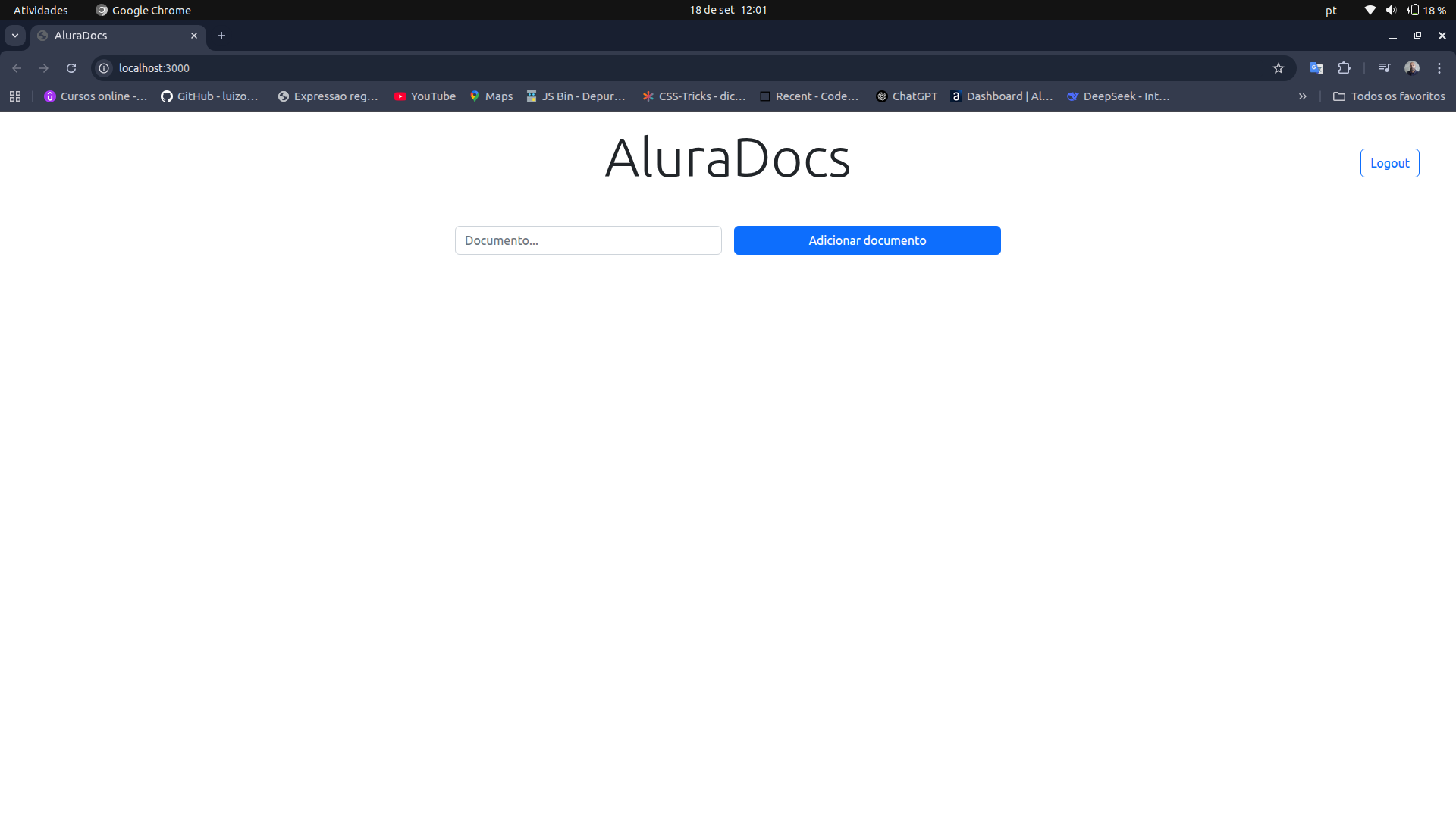Open the Maps bookmark
This screenshot has height=819, width=1456.
pos(491,96)
